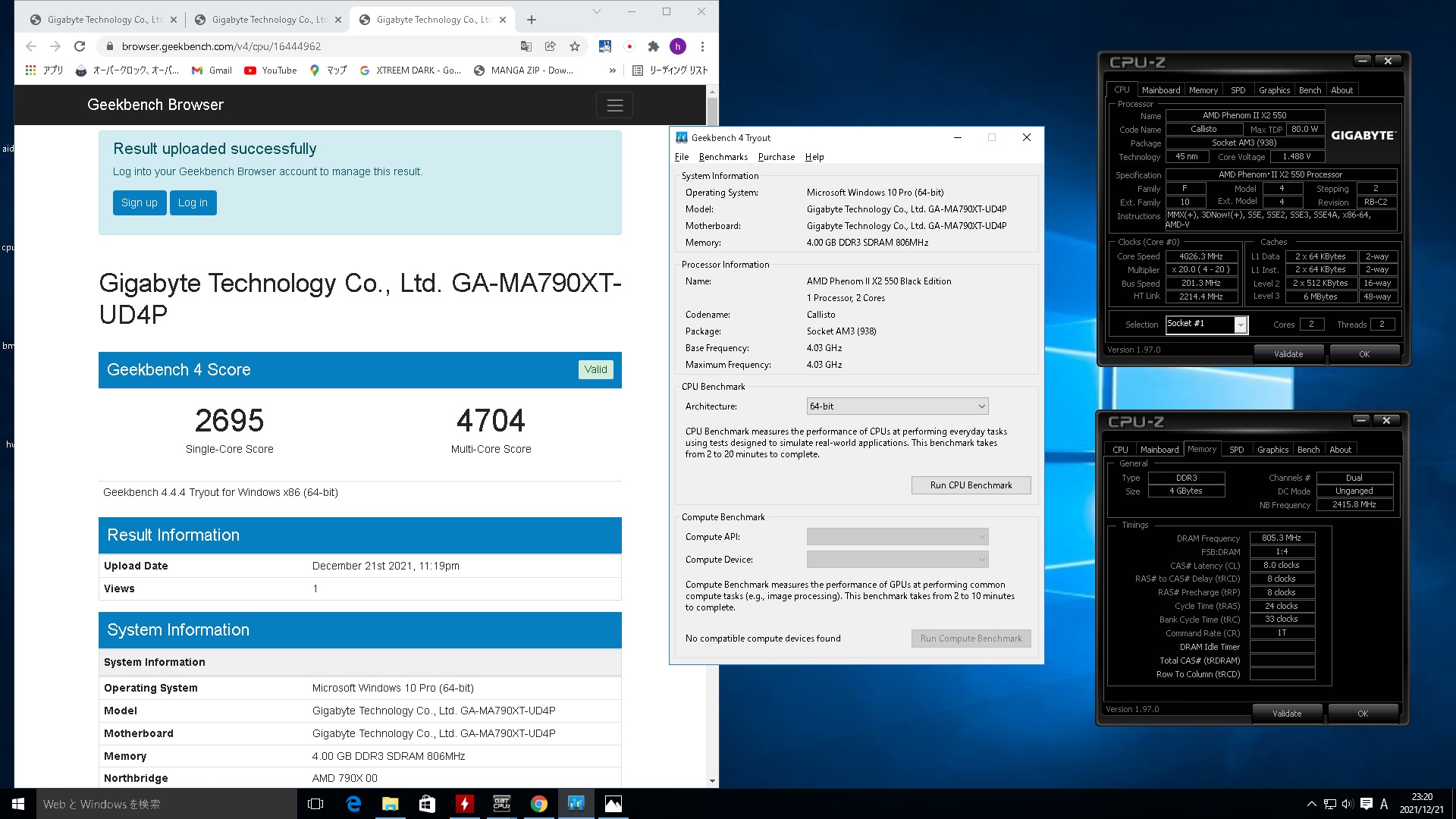Open the MANGA ZIP bookmark
This screenshot has height=819, width=1456.
point(524,70)
